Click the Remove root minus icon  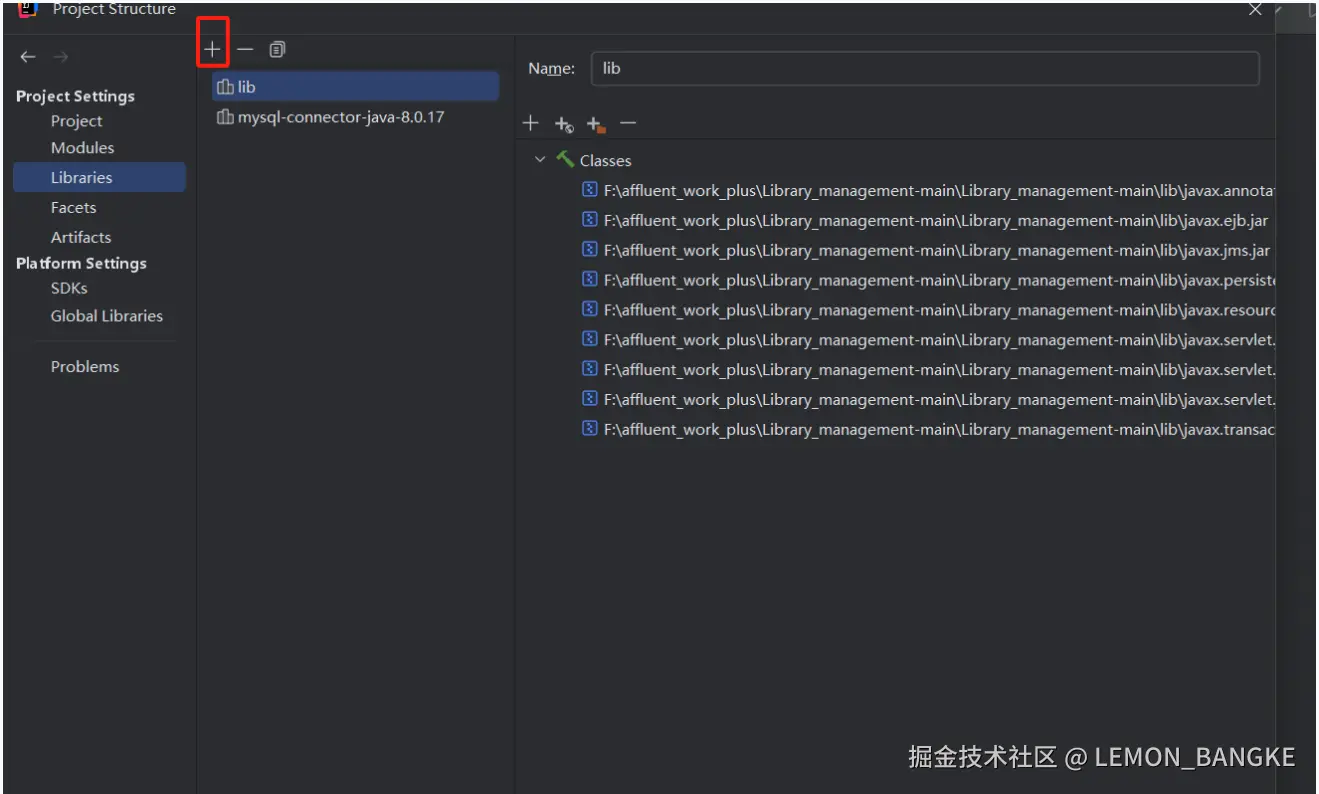pos(628,123)
